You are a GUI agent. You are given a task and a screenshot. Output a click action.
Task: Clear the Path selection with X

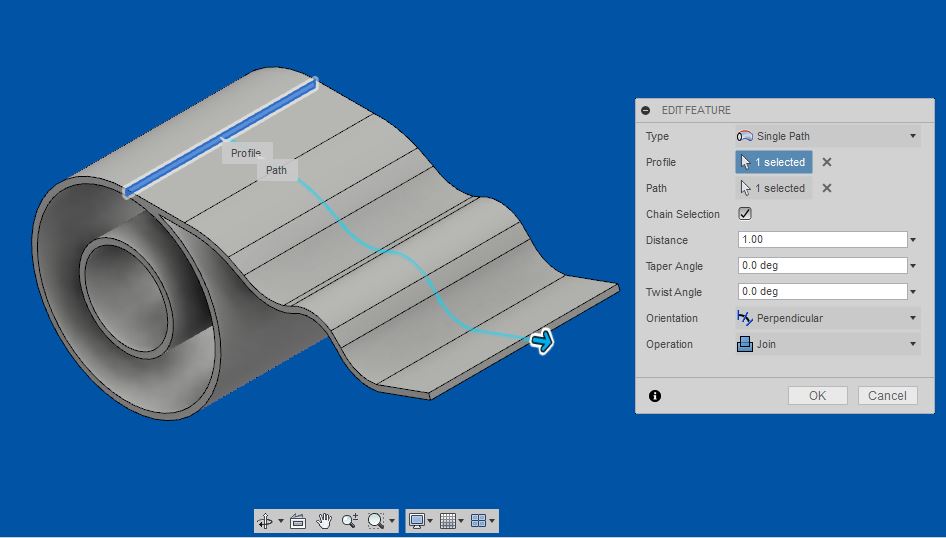[827, 188]
